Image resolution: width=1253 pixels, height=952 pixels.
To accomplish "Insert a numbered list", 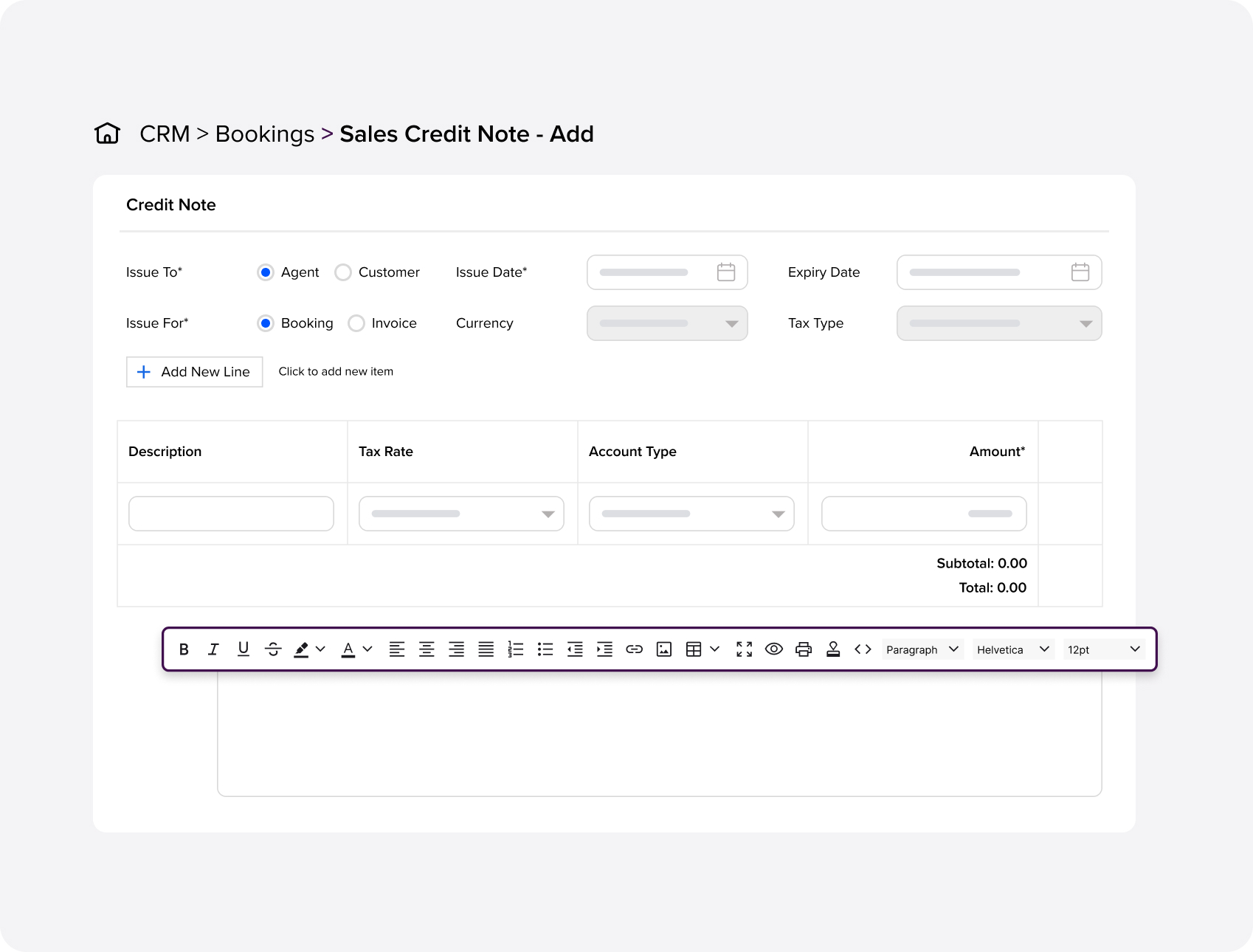I will [x=516, y=649].
